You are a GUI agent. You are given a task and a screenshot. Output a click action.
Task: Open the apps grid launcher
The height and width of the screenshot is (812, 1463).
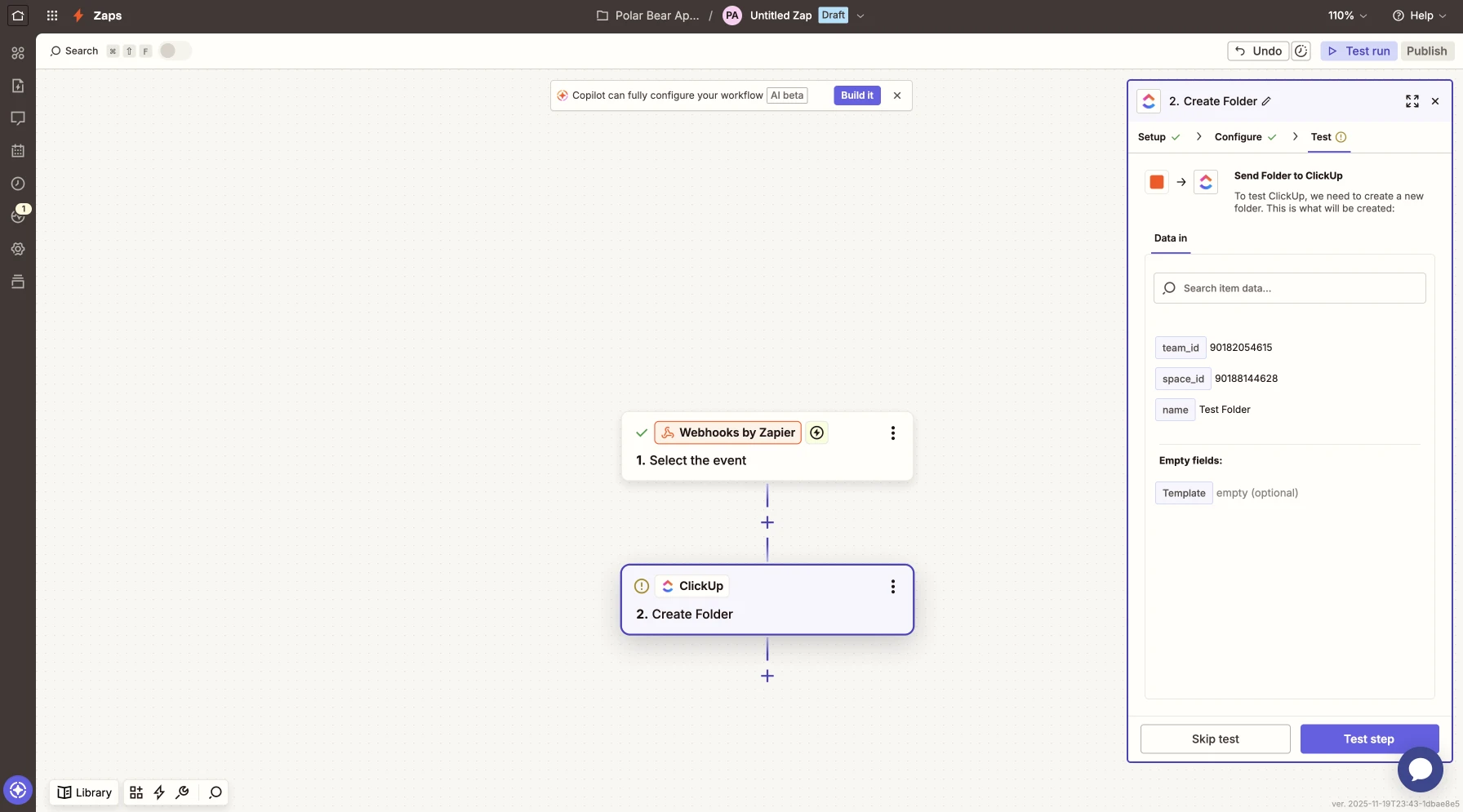(x=52, y=16)
